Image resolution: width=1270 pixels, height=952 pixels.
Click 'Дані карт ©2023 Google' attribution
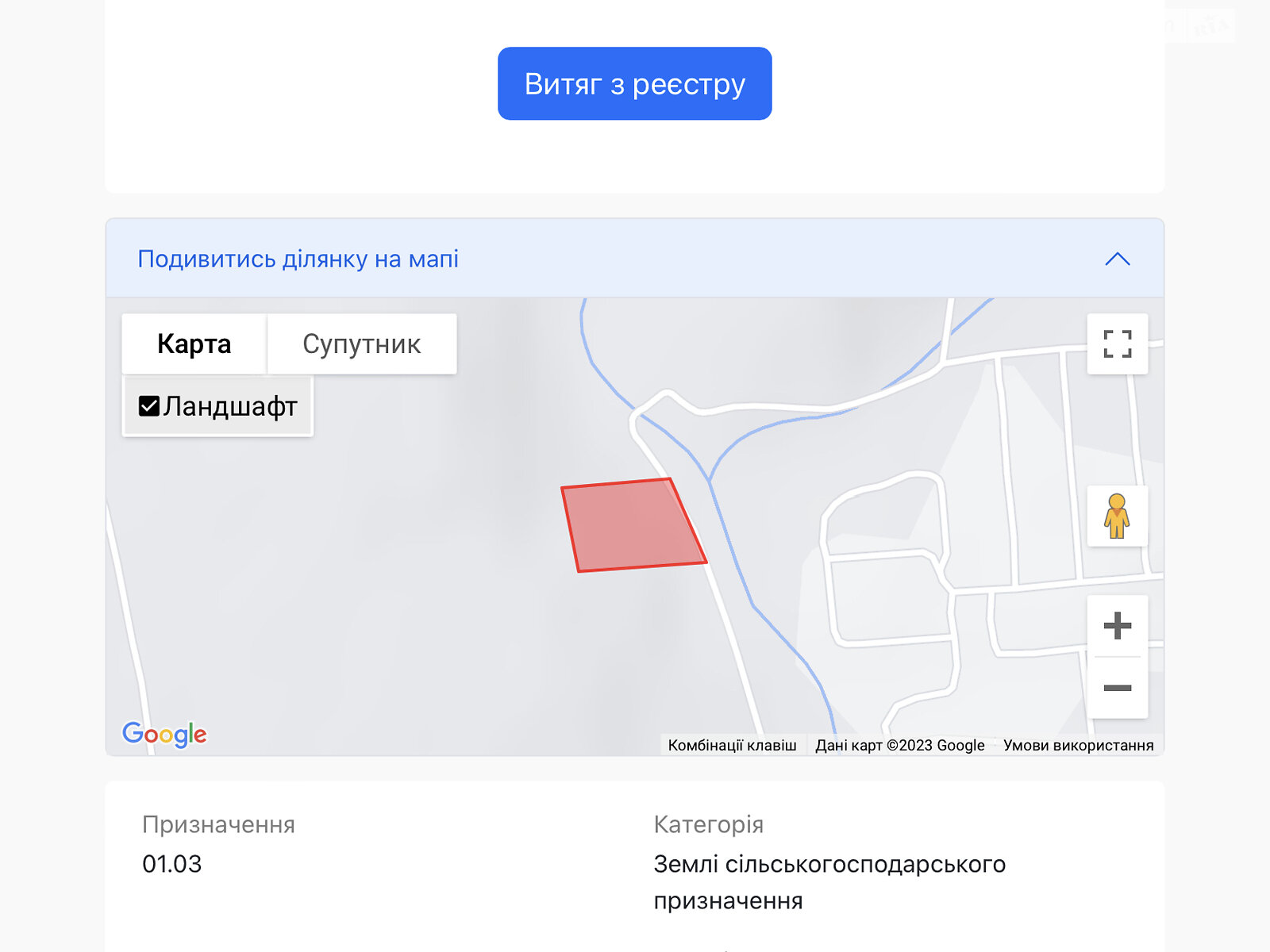coord(899,746)
